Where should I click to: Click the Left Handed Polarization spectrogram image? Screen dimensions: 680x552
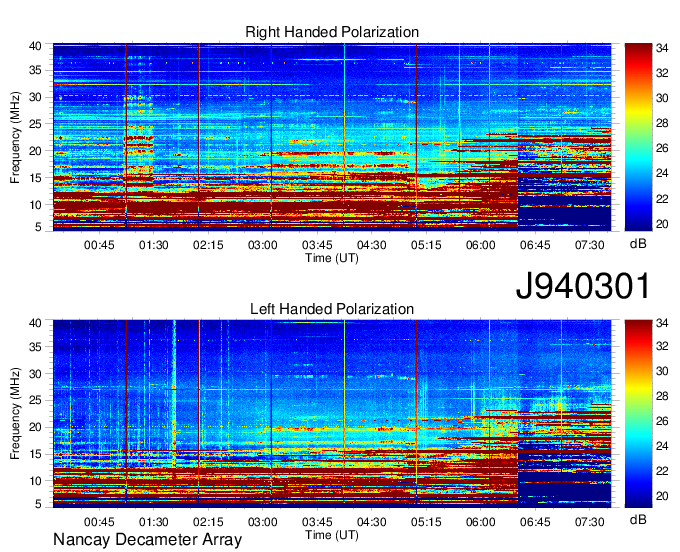coord(332,414)
